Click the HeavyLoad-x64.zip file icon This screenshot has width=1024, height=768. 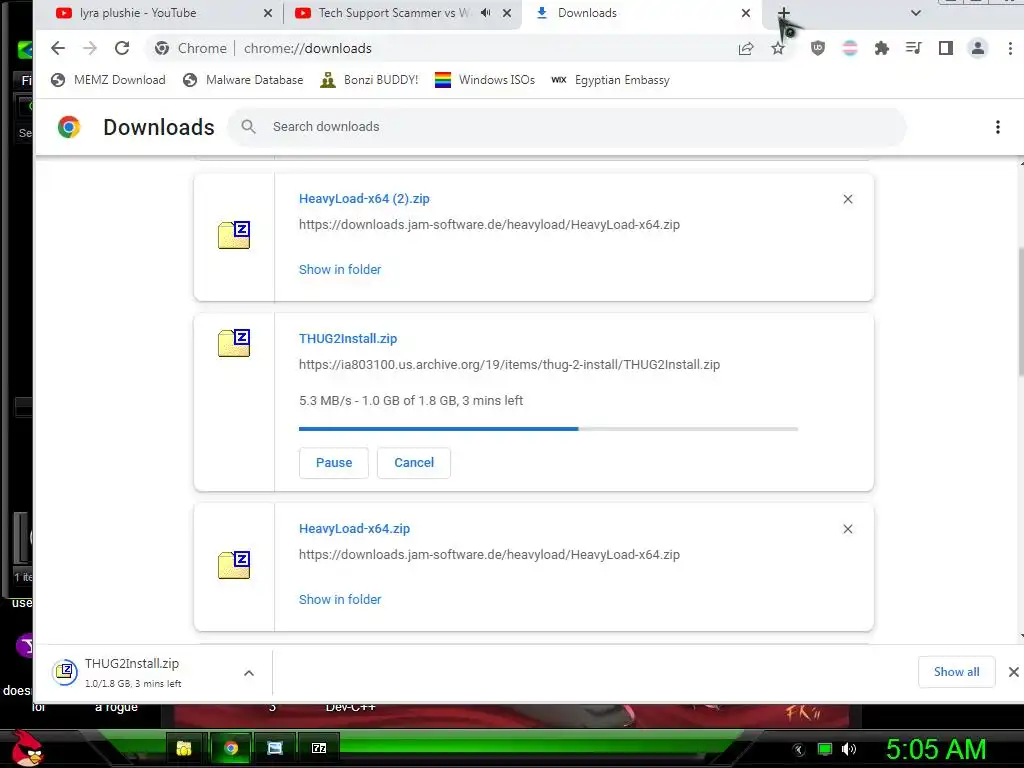click(x=234, y=565)
